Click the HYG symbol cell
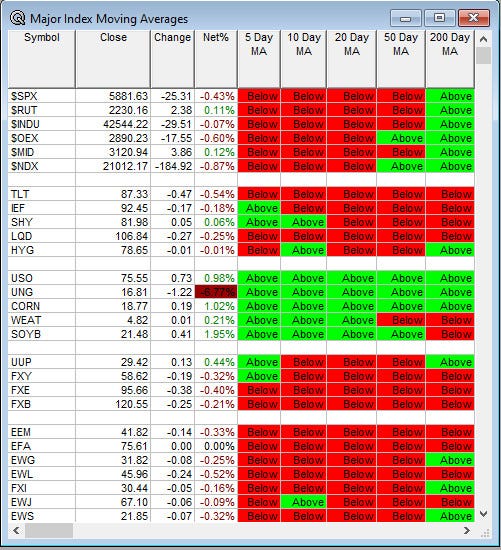 click(x=42, y=250)
